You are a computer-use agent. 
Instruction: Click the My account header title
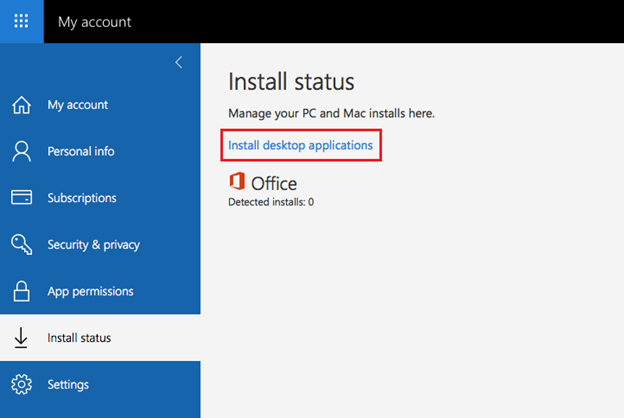pyautogui.click(x=94, y=22)
